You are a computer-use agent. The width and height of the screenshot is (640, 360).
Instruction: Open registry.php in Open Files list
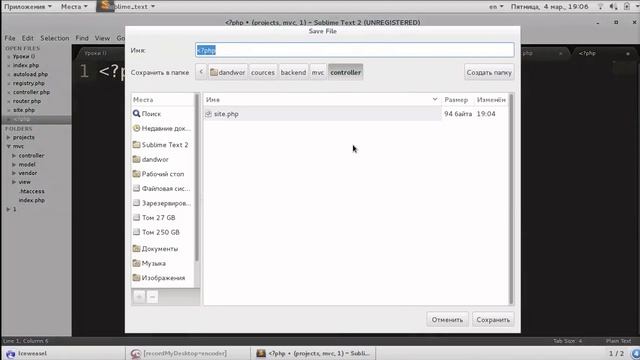pyautogui.click(x=28, y=83)
